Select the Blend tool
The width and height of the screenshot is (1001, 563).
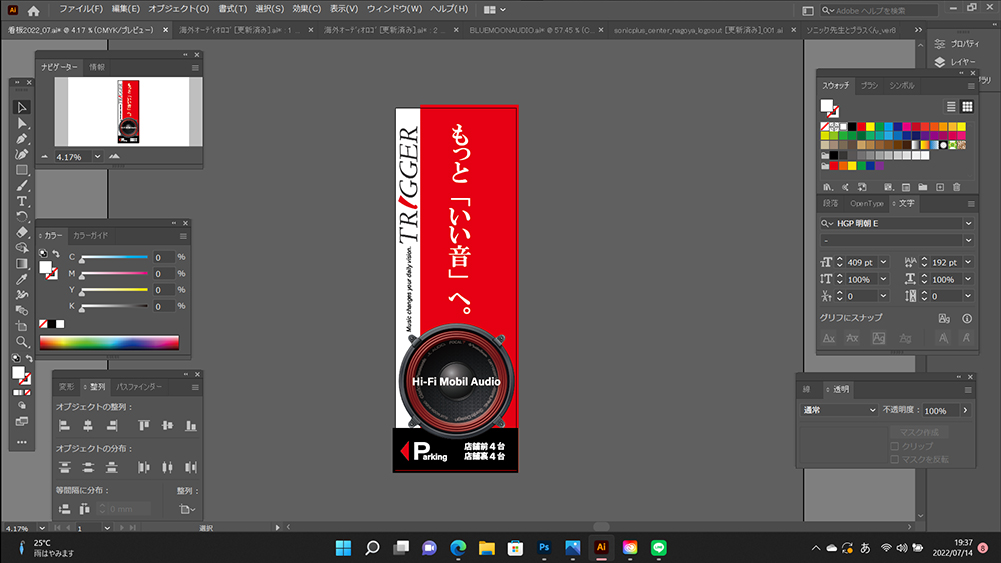[22, 310]
